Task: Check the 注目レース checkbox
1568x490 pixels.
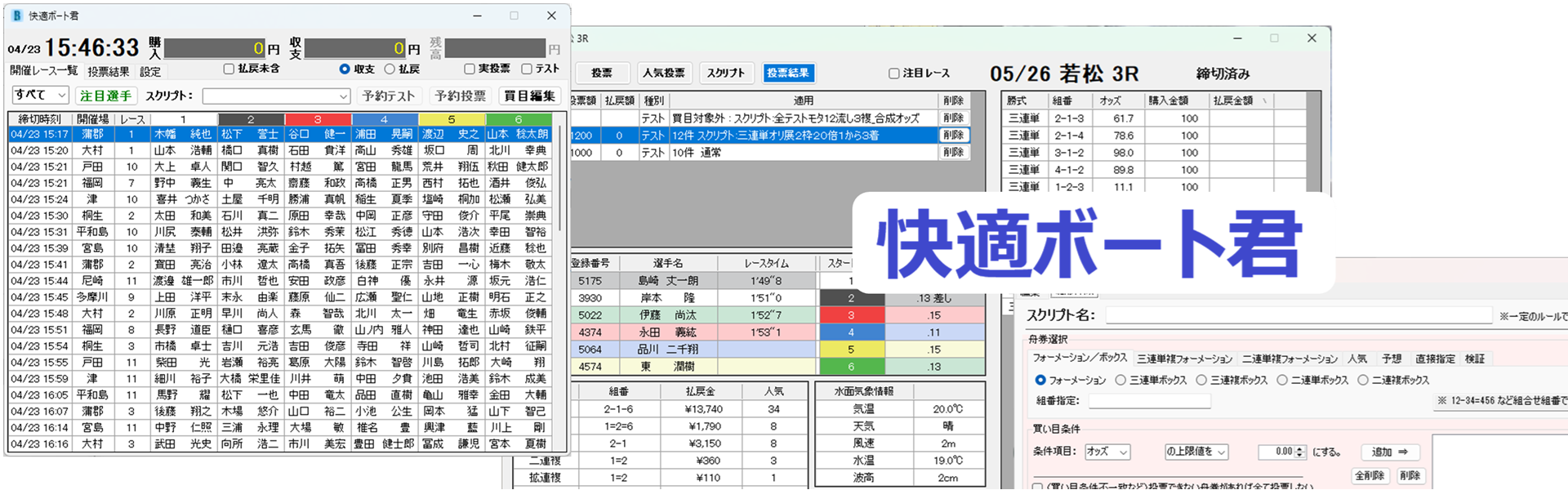Action: coord(893,73)
